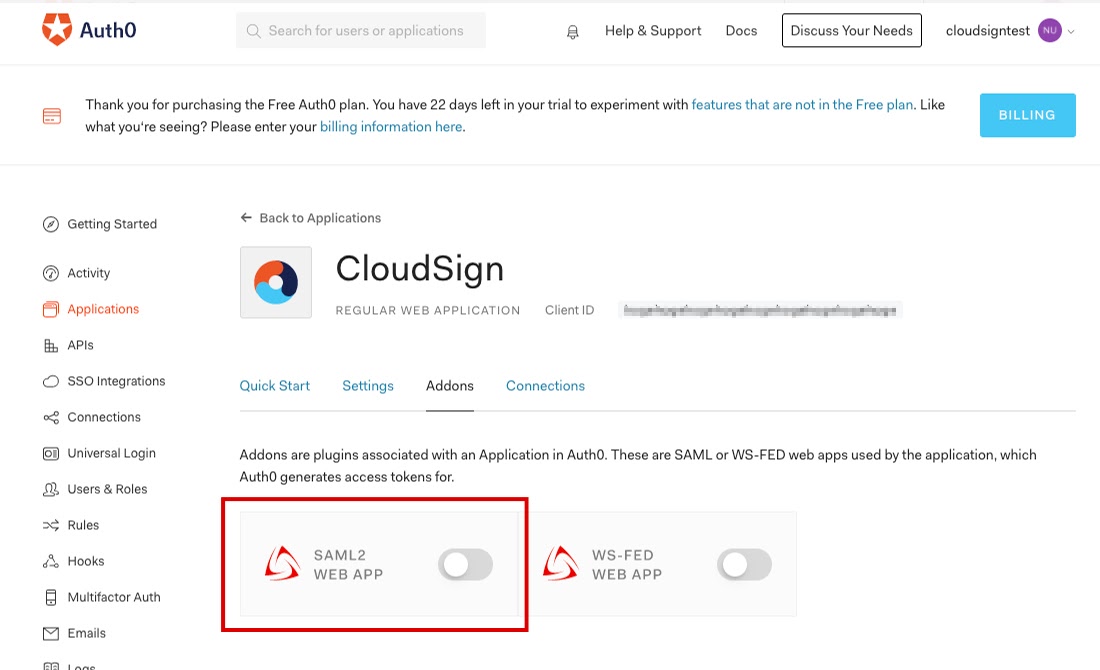Screen dimensions: 1100x670
Task: Open the NU user avatar menu
Action: click(x=1049, y=30)
